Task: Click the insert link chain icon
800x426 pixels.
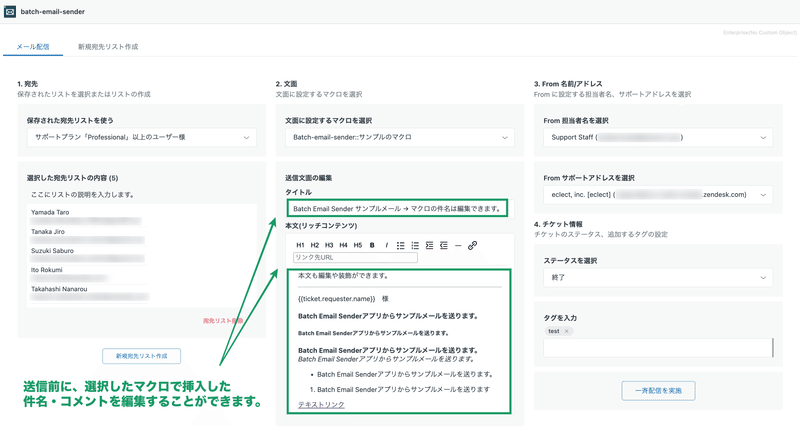Action: pos(472,245)
